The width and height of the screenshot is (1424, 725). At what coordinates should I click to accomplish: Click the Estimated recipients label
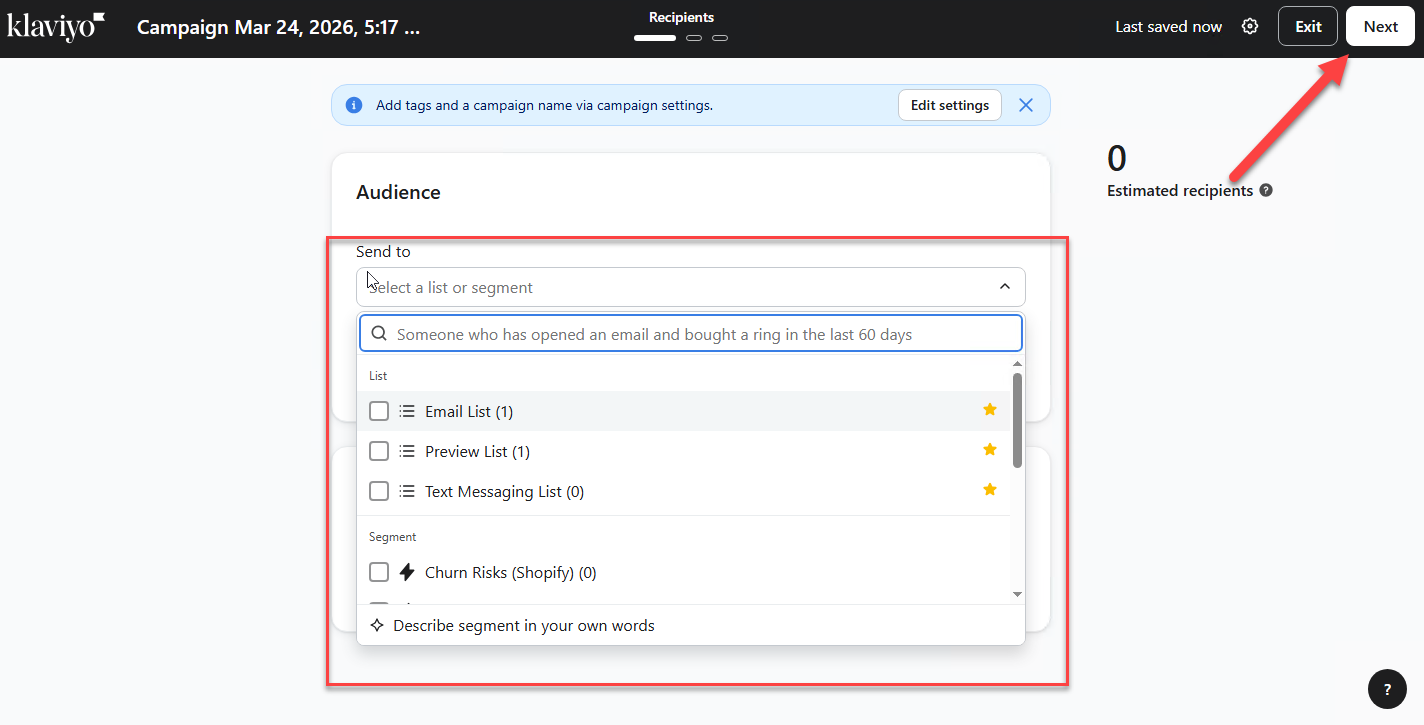(x=1180, y=190)
